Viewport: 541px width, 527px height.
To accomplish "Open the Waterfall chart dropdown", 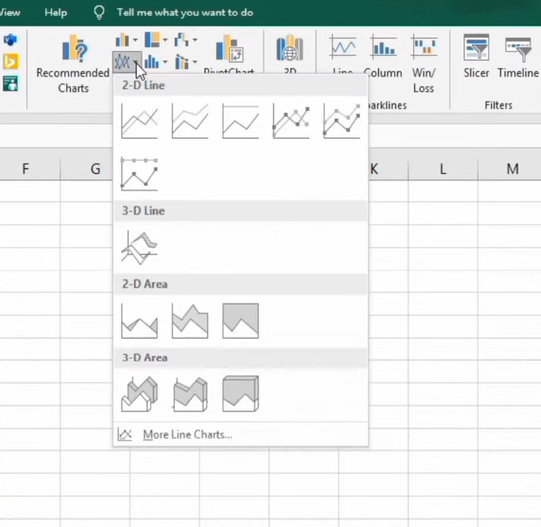I will point(186,40).
